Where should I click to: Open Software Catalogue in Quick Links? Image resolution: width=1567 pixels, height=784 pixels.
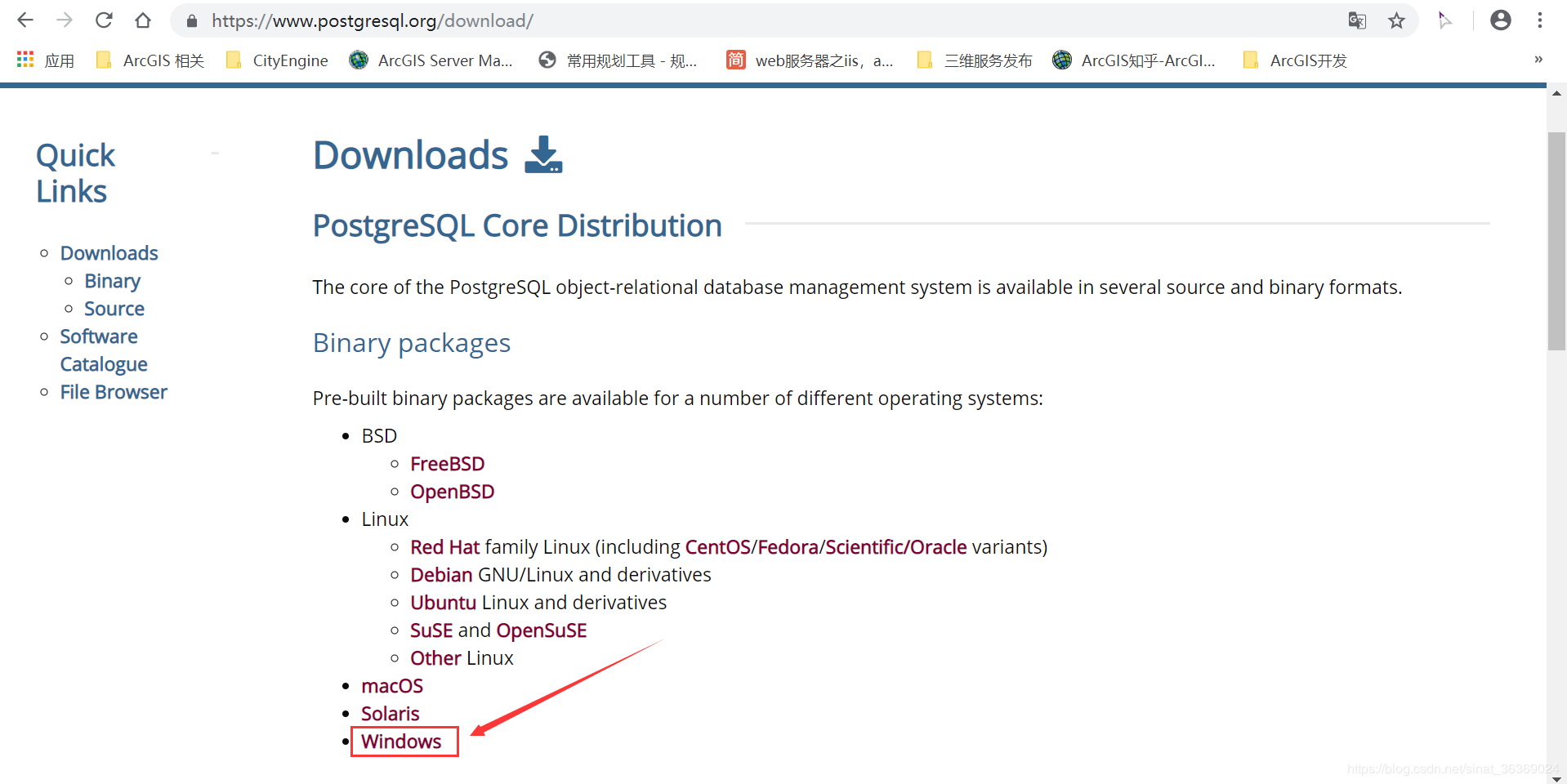pos(104,350)
